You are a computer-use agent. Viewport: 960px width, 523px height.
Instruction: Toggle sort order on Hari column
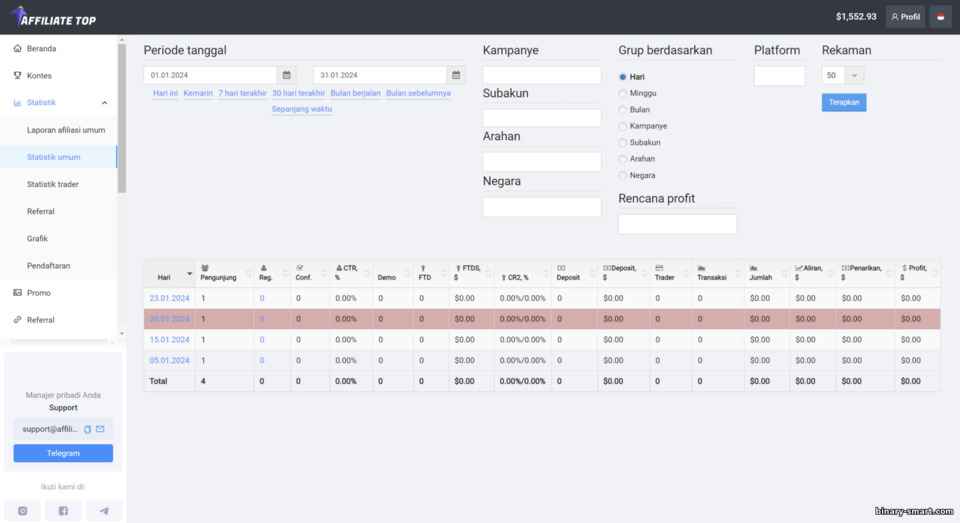pos(170,273)
